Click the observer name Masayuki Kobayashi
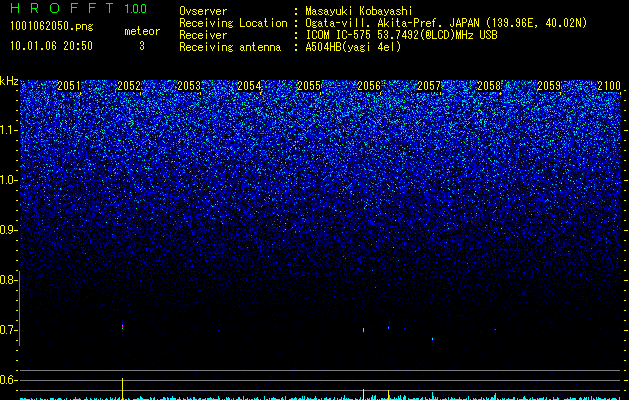629x400 pixels. [x=359, y=11]
